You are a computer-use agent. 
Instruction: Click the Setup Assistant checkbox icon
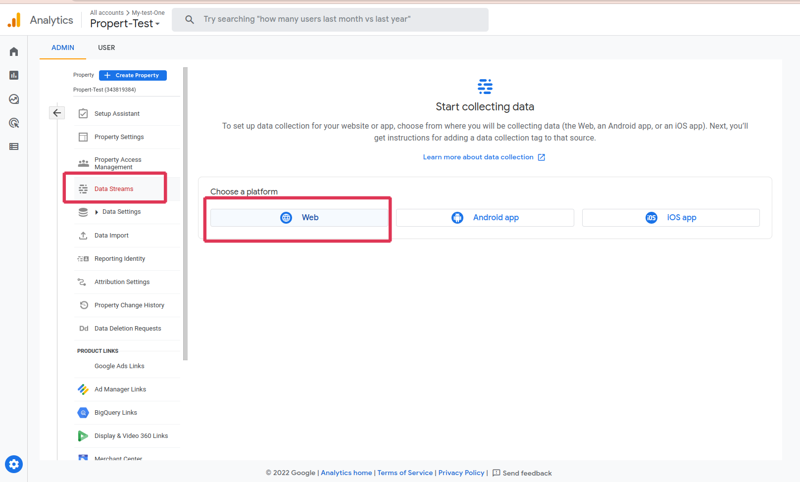click(x=83, y=113)
